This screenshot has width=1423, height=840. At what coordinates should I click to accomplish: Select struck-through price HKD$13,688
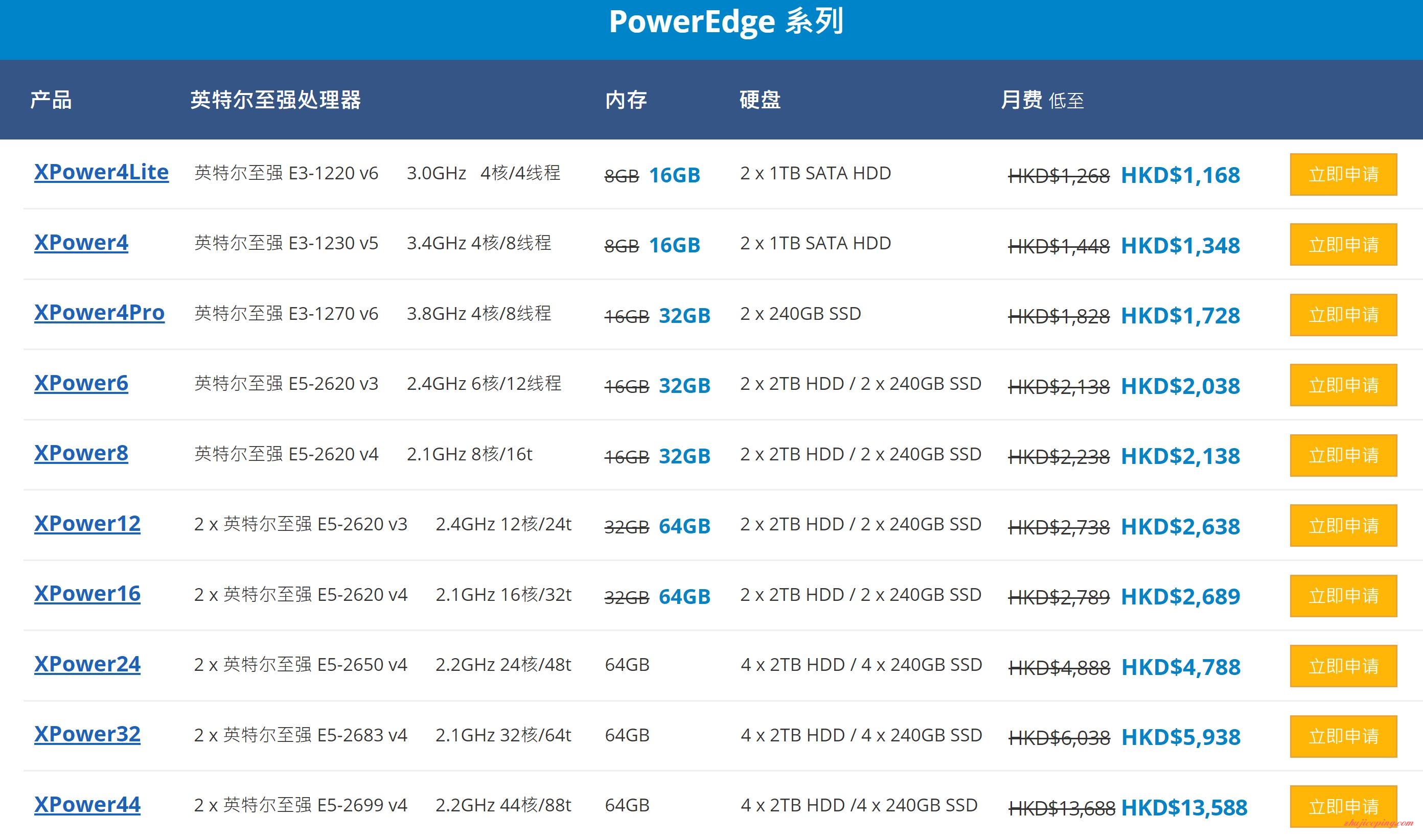(x=1062, y=808)
